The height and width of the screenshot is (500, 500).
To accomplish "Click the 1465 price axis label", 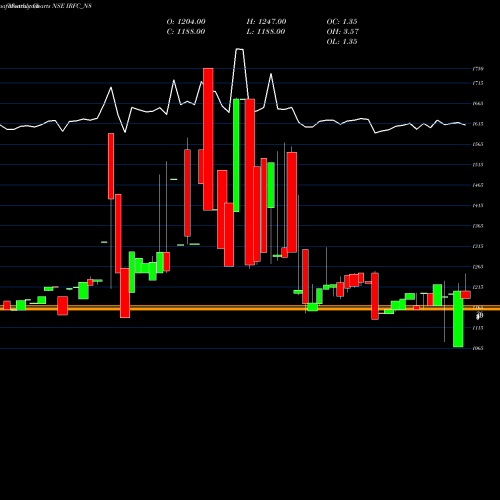I will pos(478,185).
